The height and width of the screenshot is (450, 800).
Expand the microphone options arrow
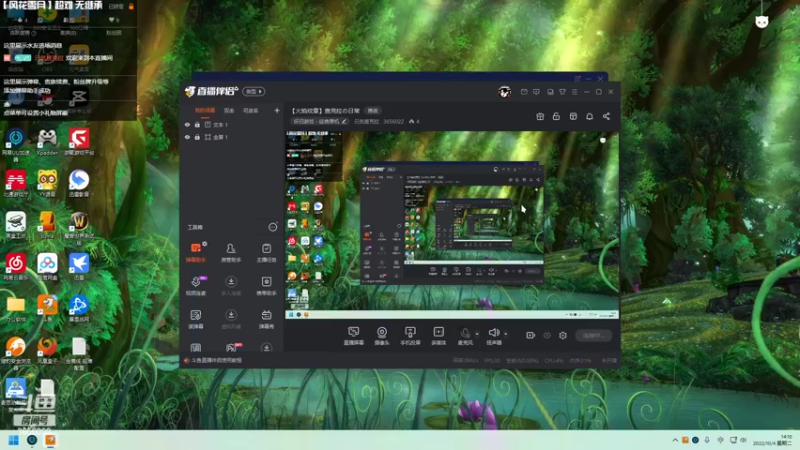click(x=477, y=334)
